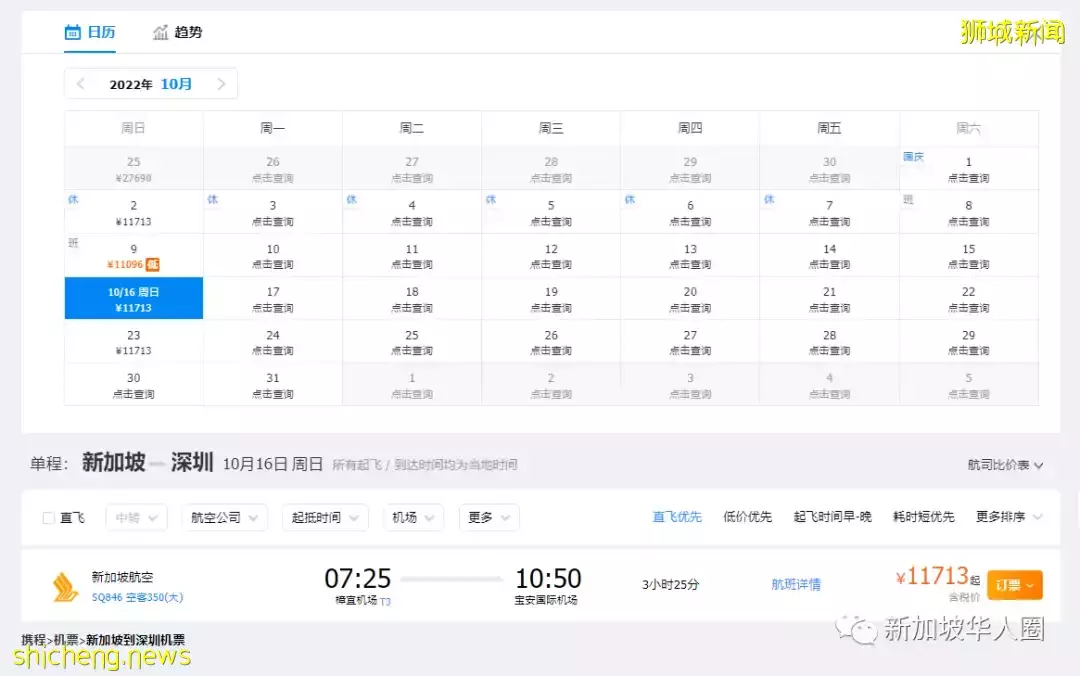The width and height of the screenshot is (1080, 676).
Task: Click the Singapore Airlines logo
Action: pos(62,583)
